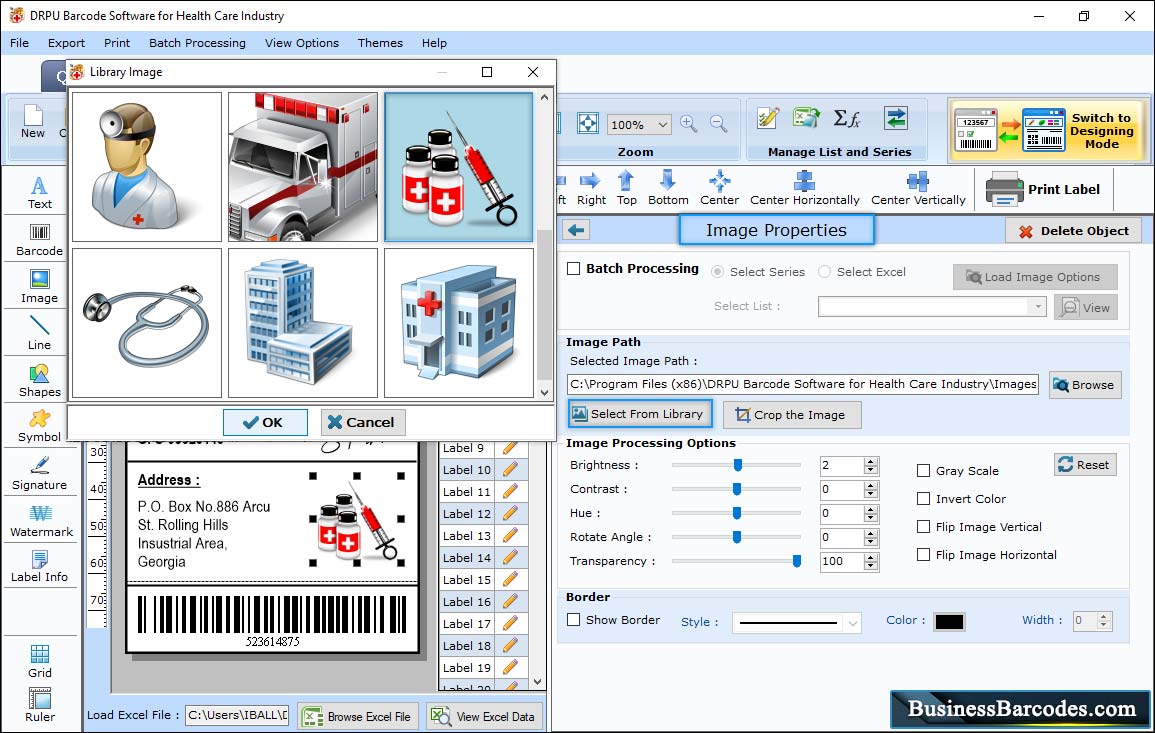The height and width of the screenshot is (733, 1155).
Task: Click the Print Label button
Action: pos(1043,189)
